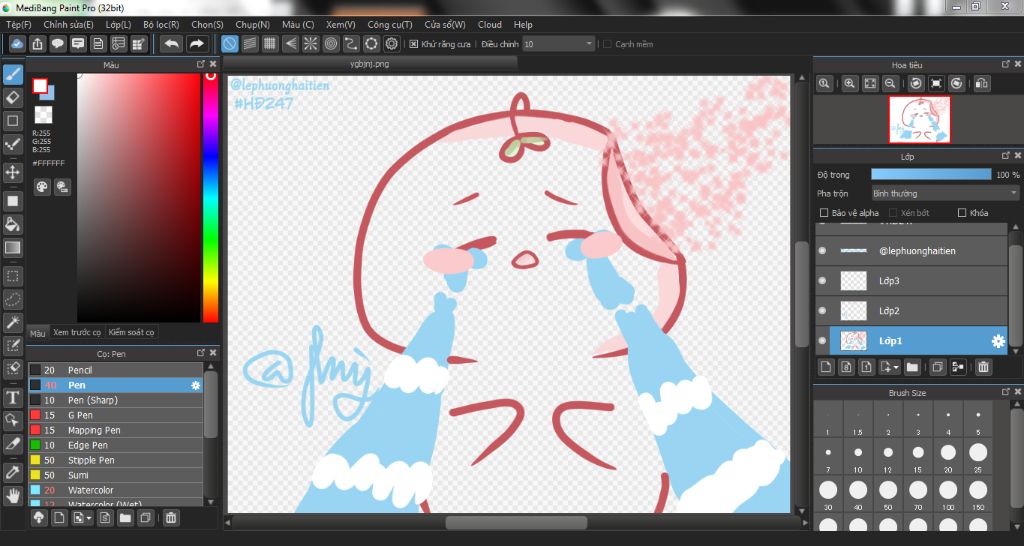Enable the vanishing point snap guide
The height and width of the screenshot is (546, 1024).
[291, 44]
